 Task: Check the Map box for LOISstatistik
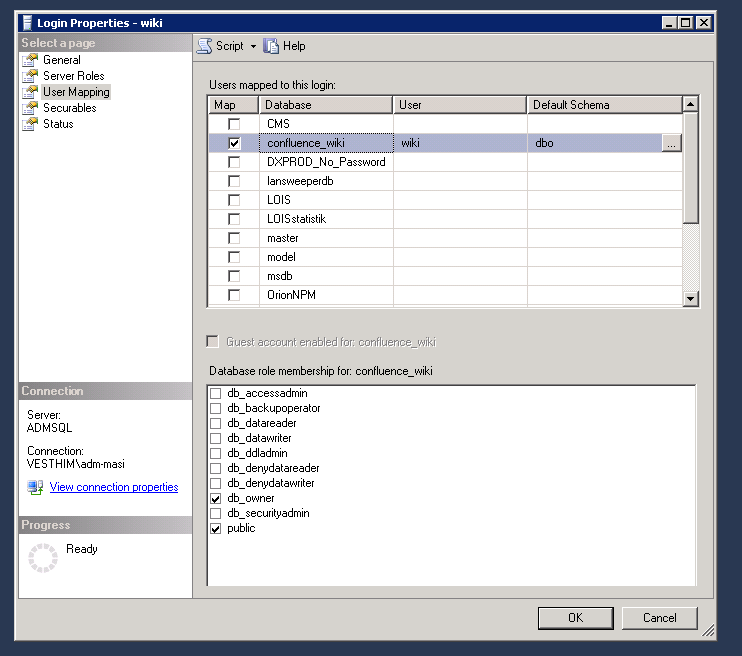[x=234, y=219]
